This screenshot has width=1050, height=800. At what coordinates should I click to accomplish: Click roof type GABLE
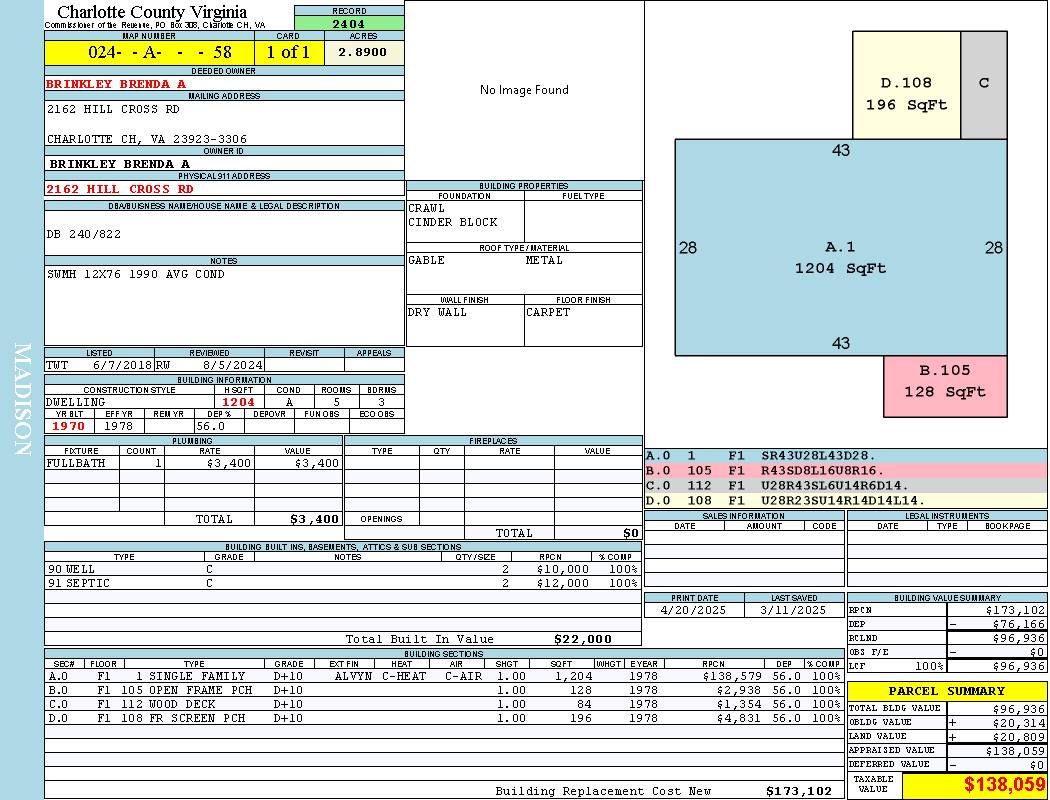click(427, 260)
